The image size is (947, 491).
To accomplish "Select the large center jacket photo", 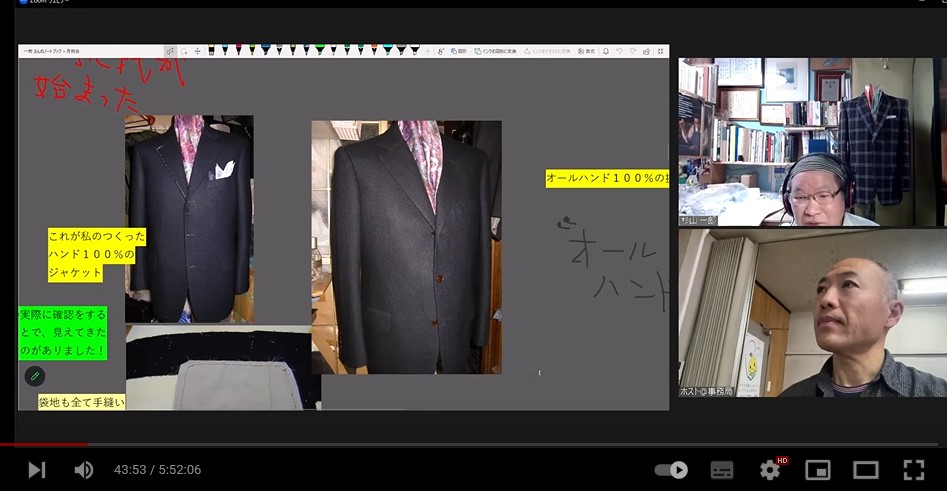I will point(406,247).
